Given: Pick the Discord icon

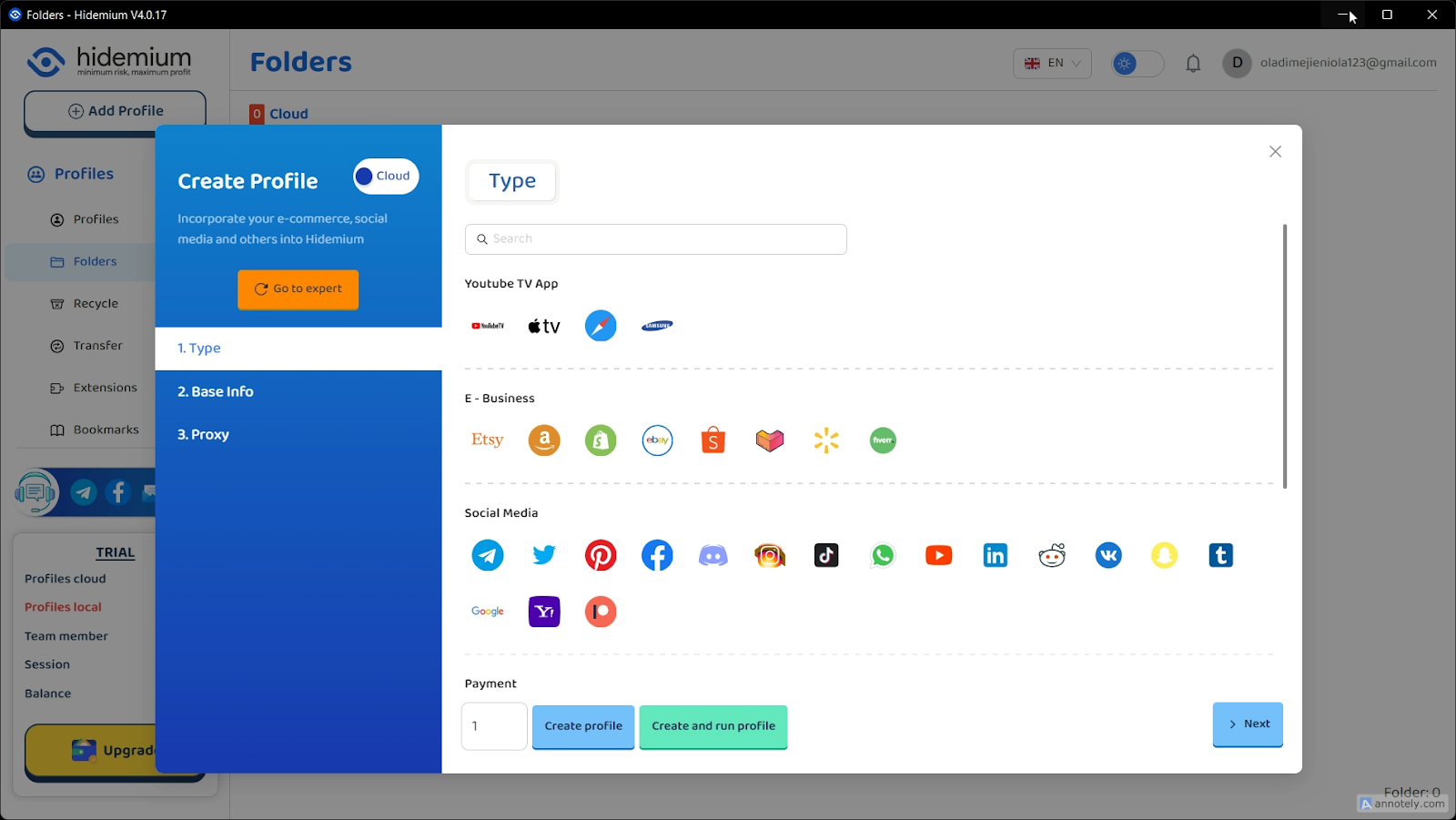Looking at the screenshot, I should pos(713,555).
